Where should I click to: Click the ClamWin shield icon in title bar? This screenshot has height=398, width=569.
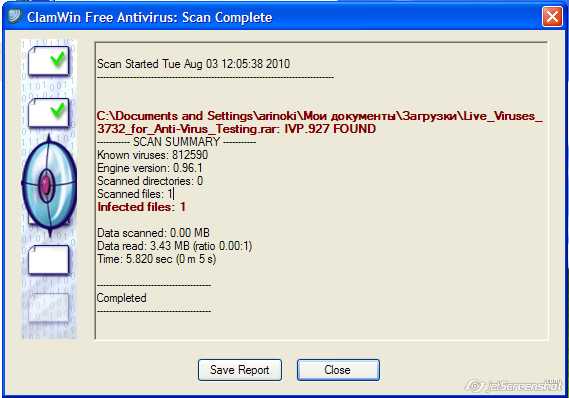[15, 16]
